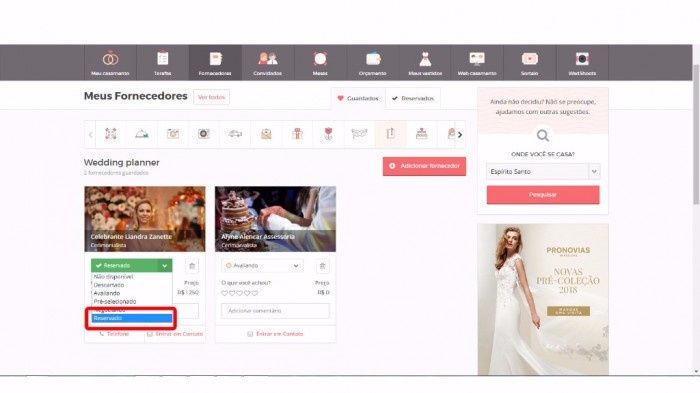
Task: Open the Espírito Santo location dropdown
Action: pyautogui.click(x=543, y=171)
